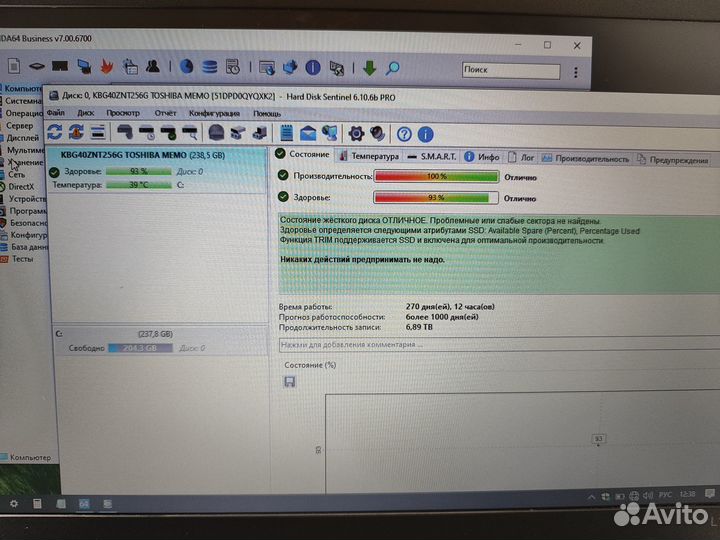Open the Конфигурация menu

214,113
